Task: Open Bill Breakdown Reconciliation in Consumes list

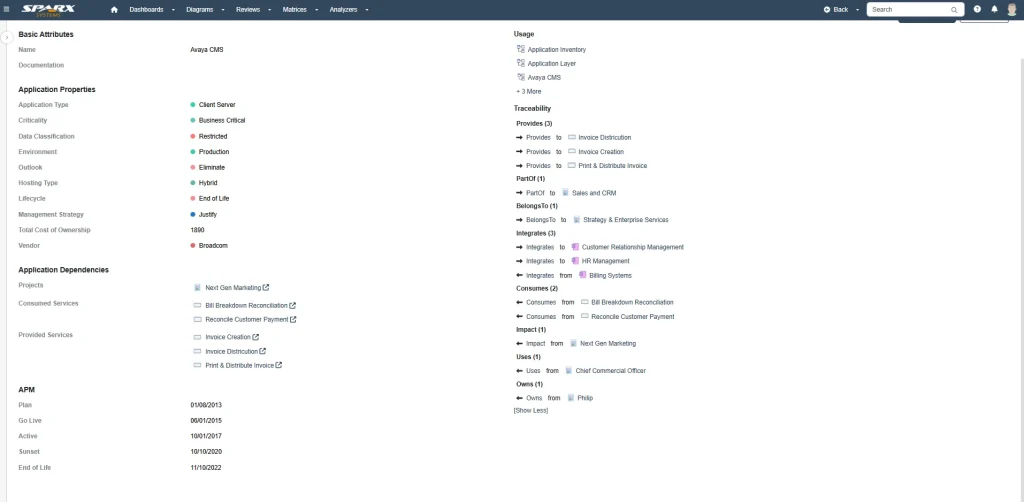Action: click(x=632, y=302)
